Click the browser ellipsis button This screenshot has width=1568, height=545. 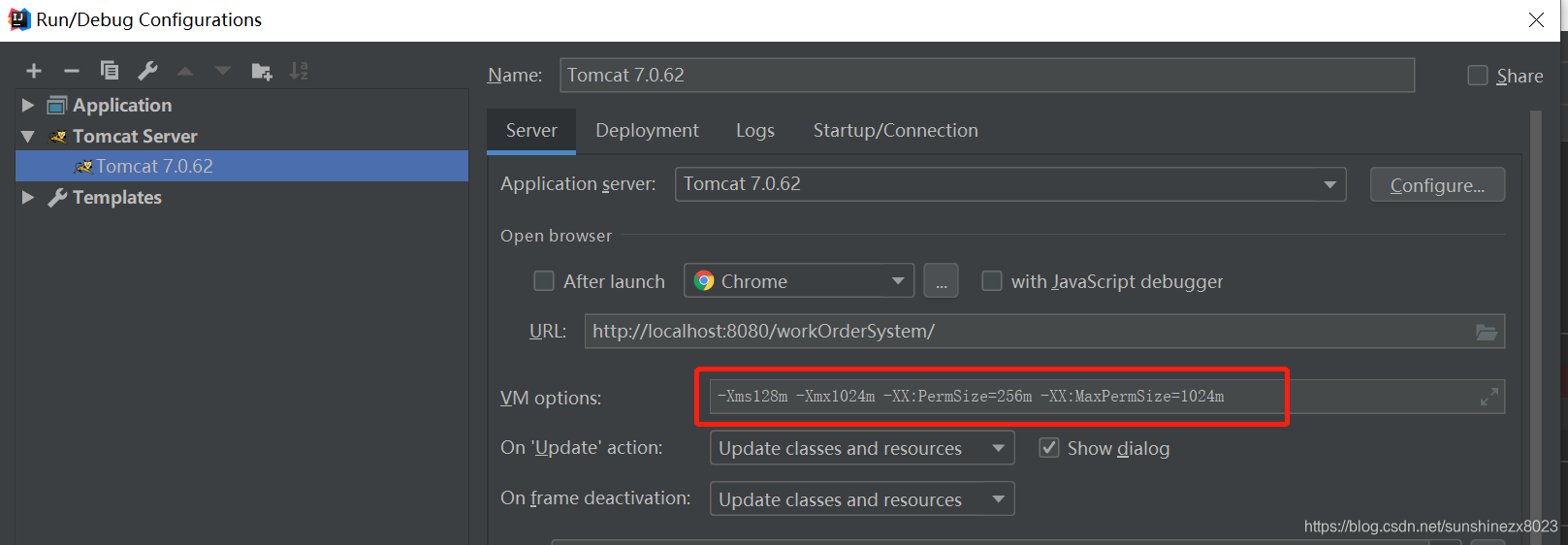click(x=941, y=281)
